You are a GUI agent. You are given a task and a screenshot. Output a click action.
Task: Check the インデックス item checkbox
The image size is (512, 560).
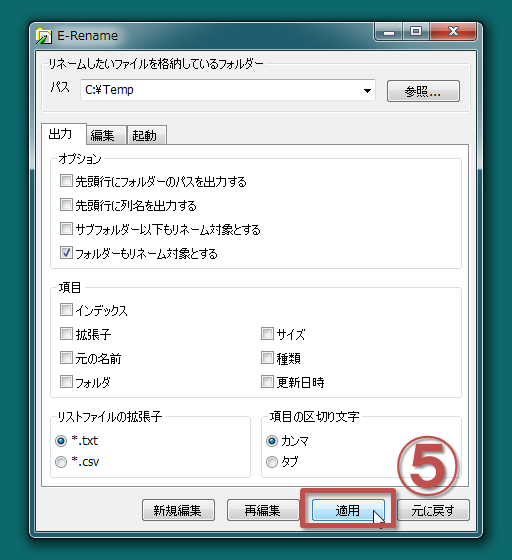(x=66, y=310)
